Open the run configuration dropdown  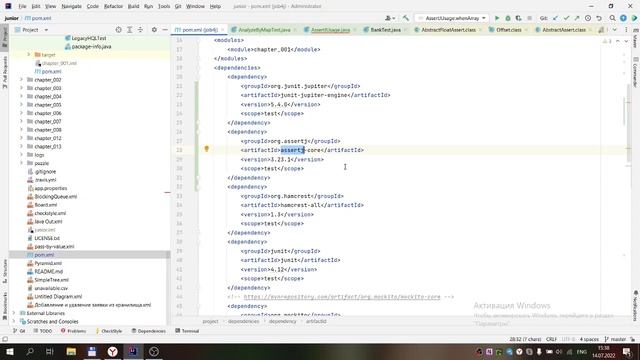pos(452,18)
